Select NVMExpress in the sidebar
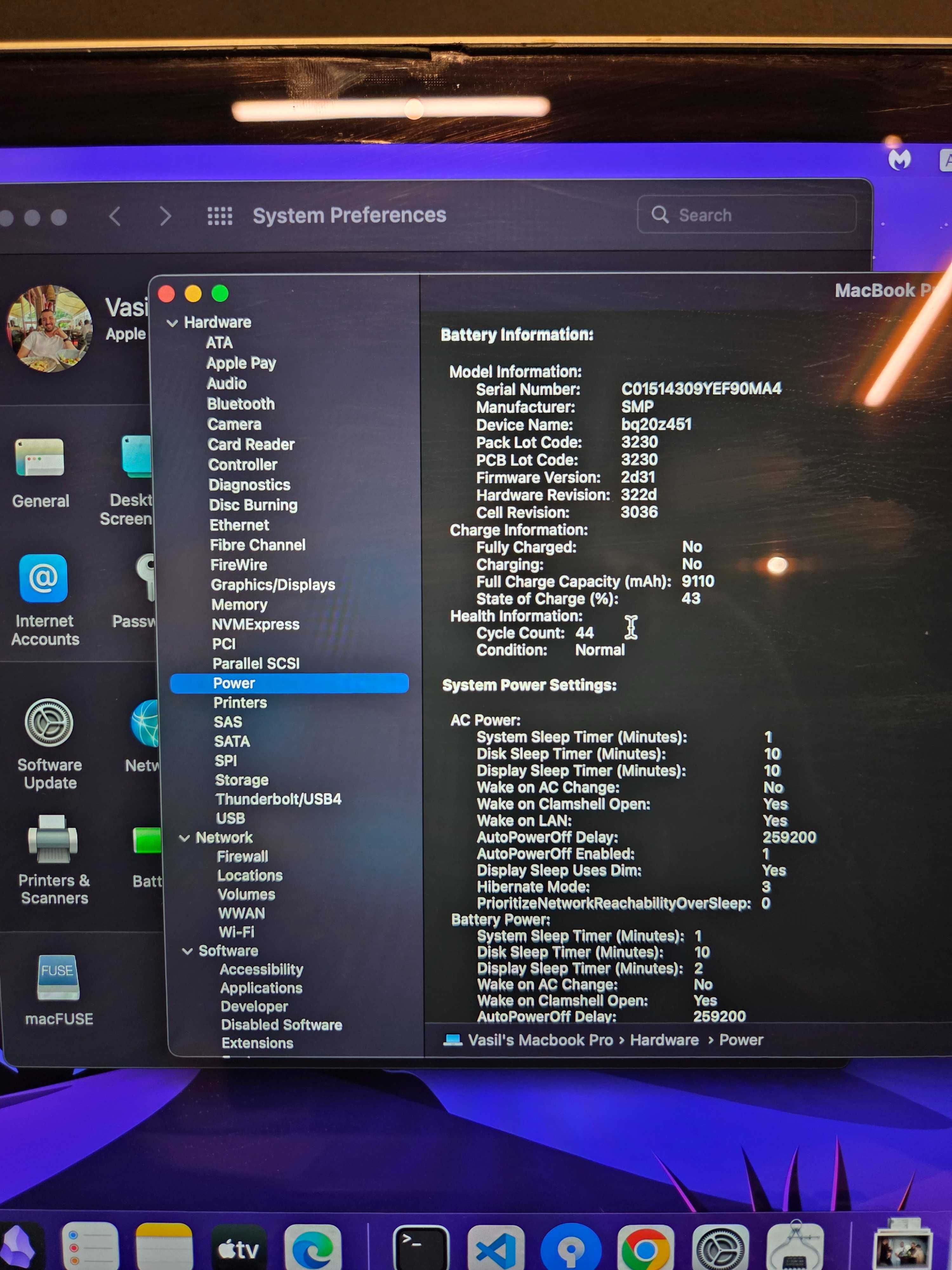This screenshot has width=952, height=1270. click(x=256, y=625)
